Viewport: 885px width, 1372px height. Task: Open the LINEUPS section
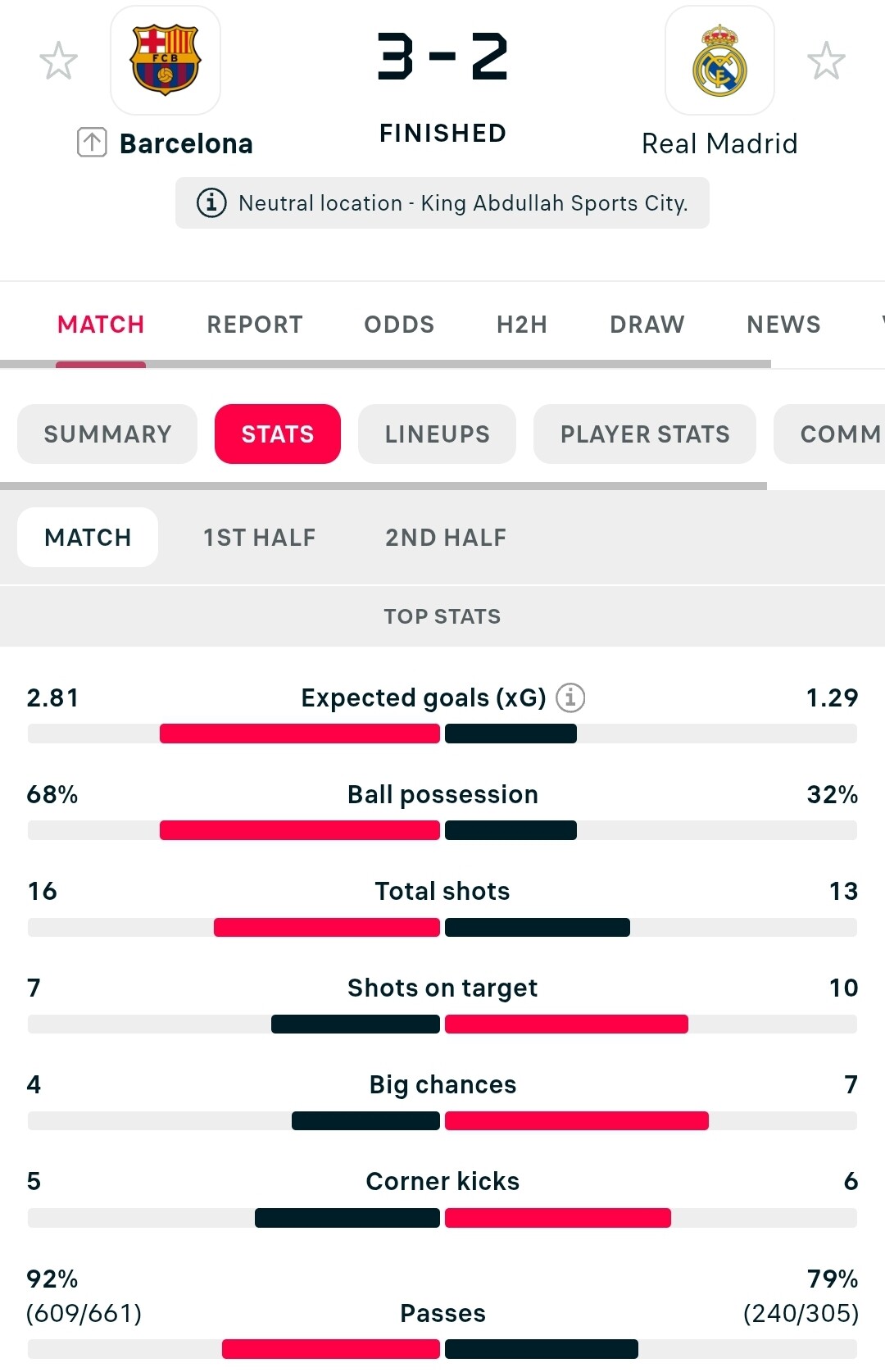[x=437, y=434]
